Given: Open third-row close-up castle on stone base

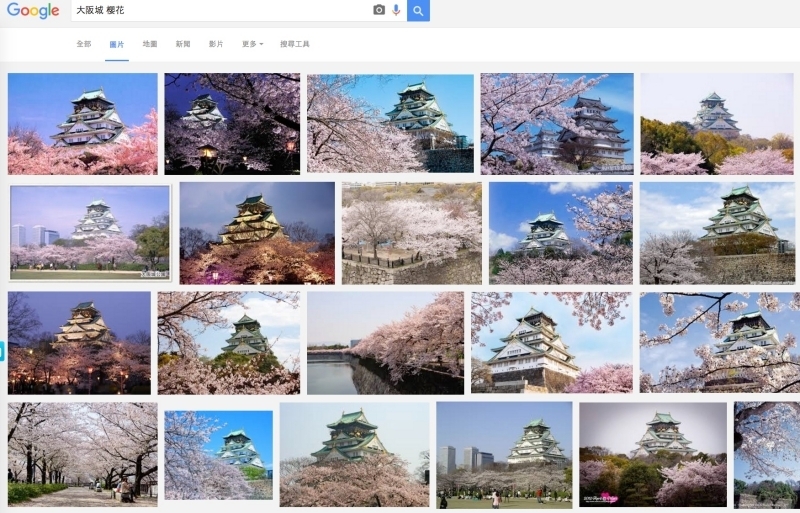Looking at the screenshot, I should click(x=552, y=343).
